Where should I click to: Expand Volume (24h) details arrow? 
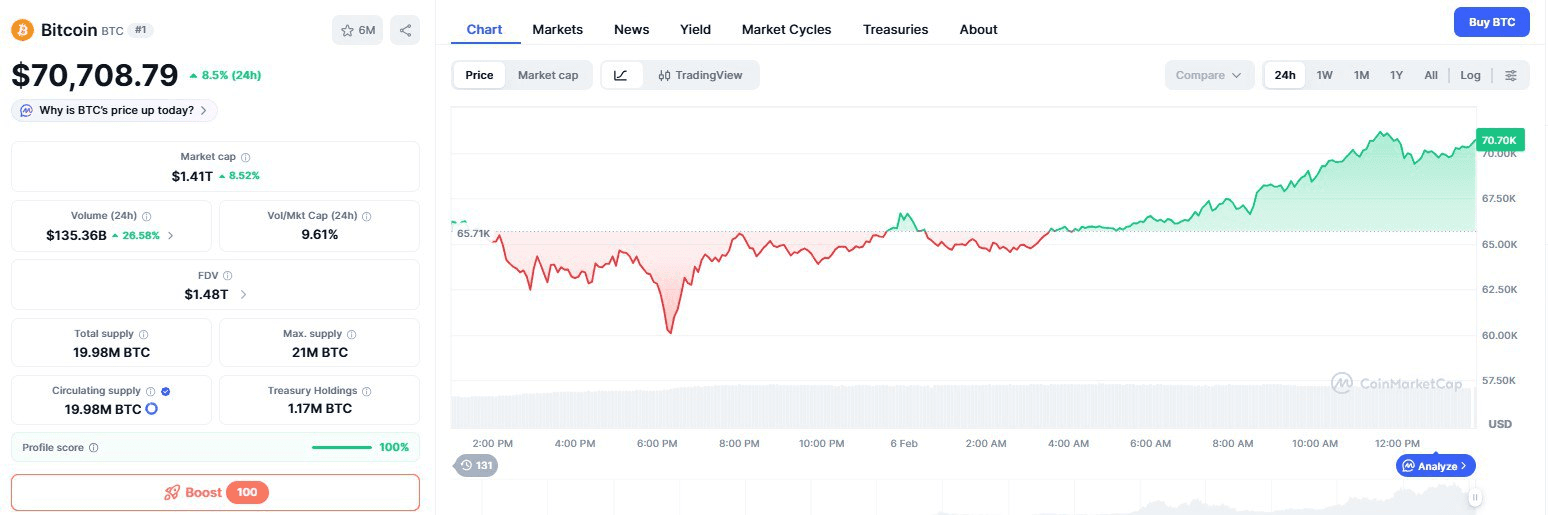point(170,236)
